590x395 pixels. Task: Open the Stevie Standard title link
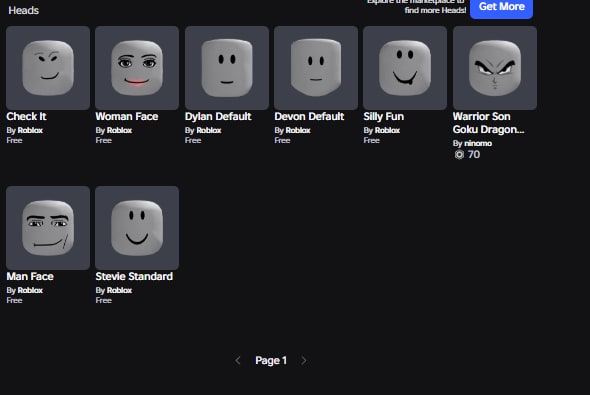tap(134, 276)
